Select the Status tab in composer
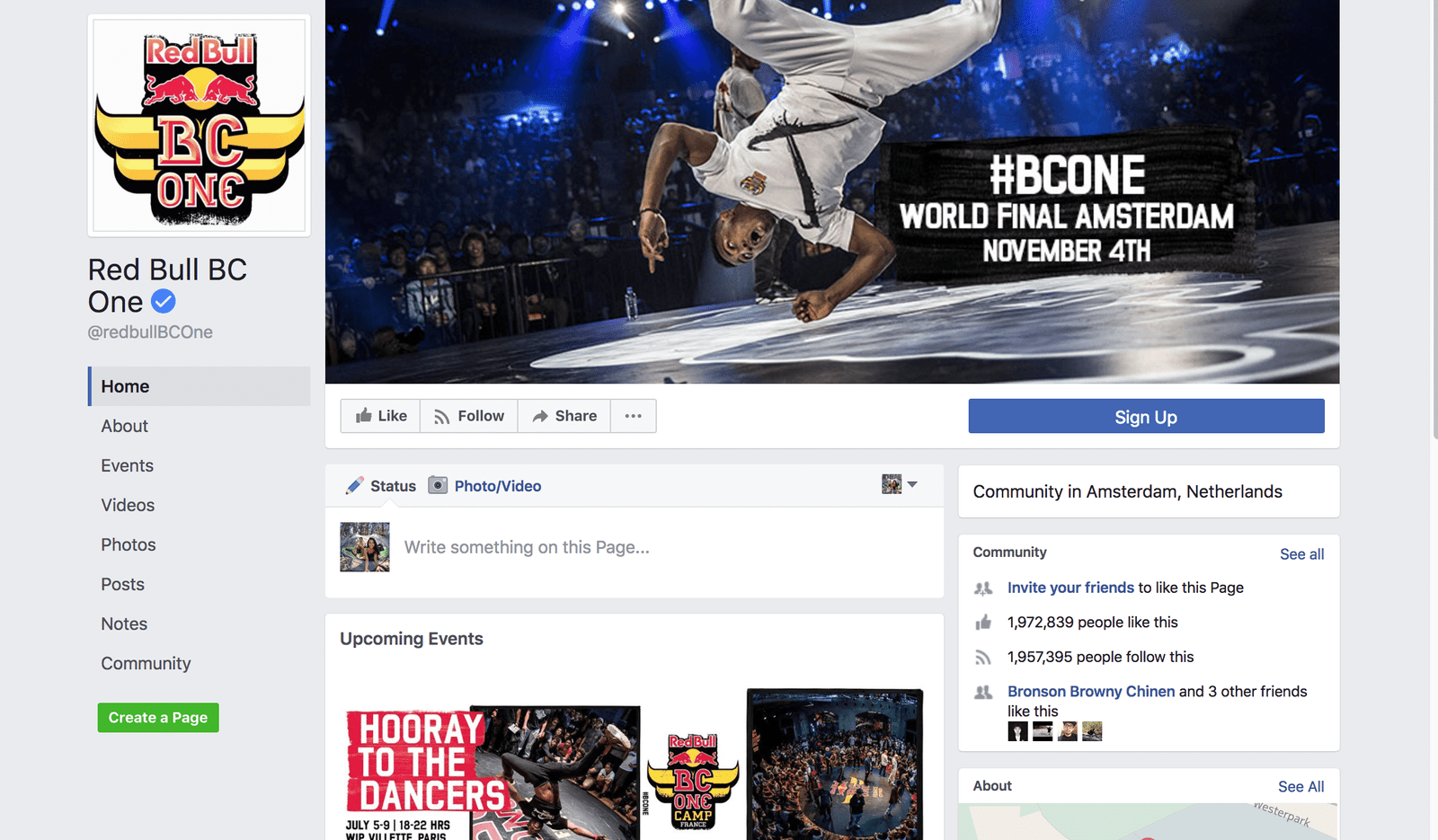 [x=381, y=486]
